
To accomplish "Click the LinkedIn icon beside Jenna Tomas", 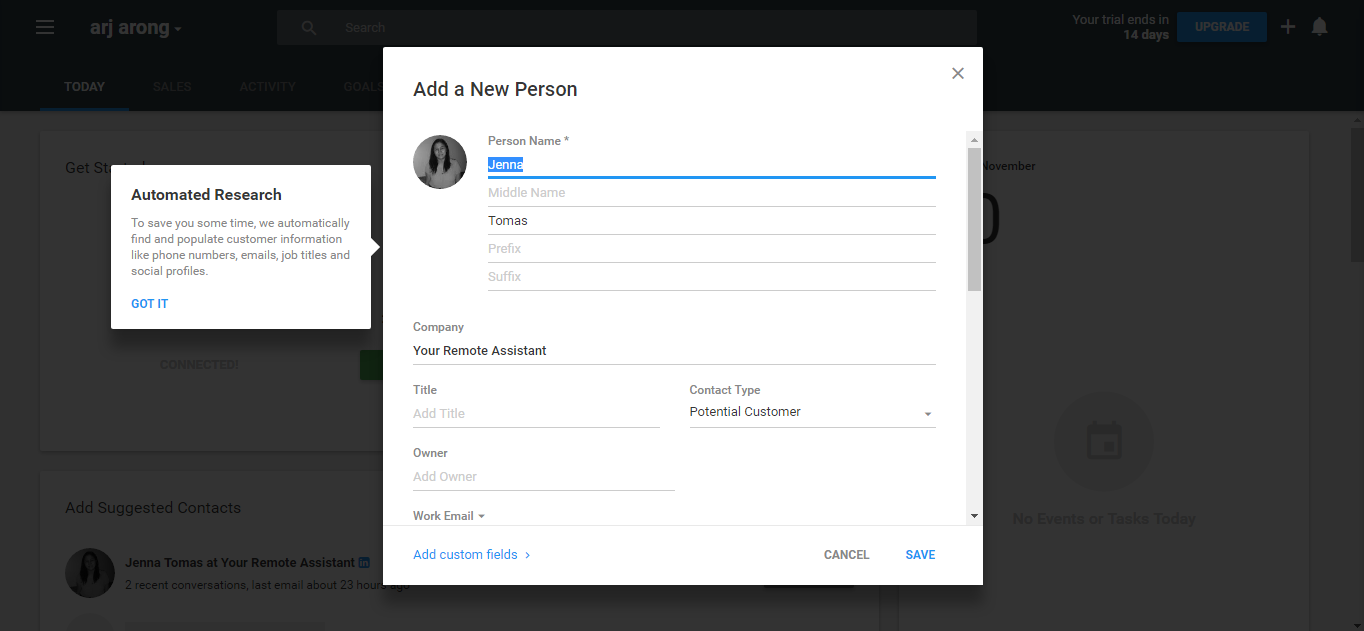I will (x=365, y=563).
